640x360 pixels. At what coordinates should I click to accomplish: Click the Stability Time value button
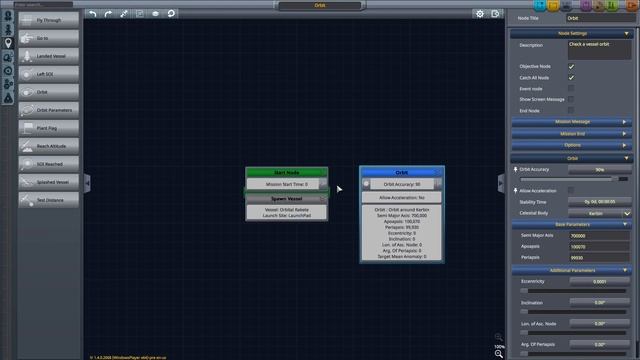[600, 202]
